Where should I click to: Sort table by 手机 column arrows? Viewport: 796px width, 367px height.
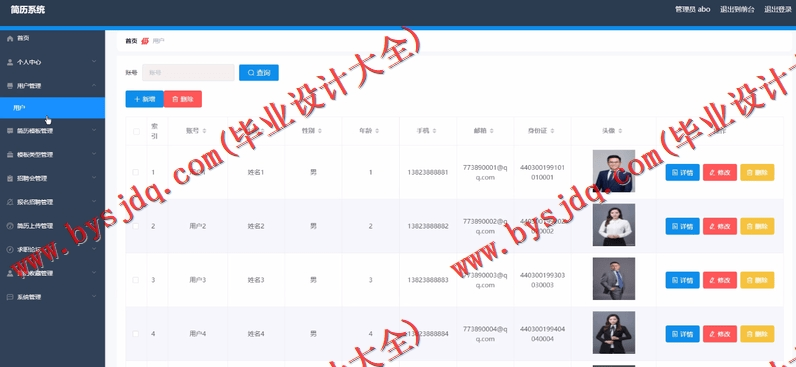pyautogui.click(x=435, y=131)
